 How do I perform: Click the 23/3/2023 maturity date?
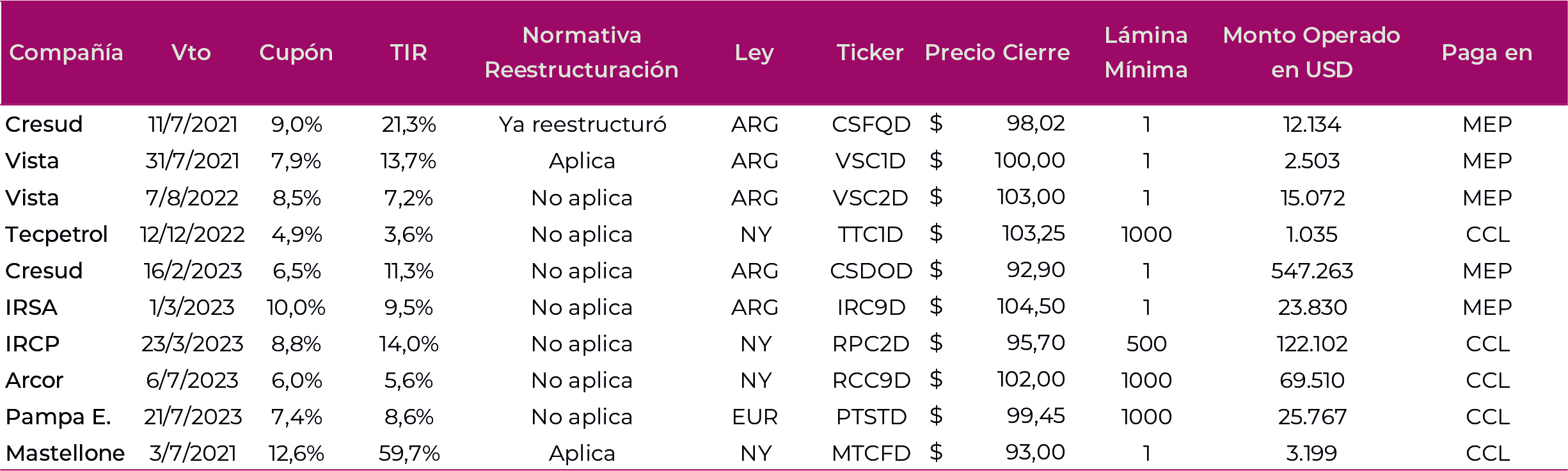coord(192,344)
